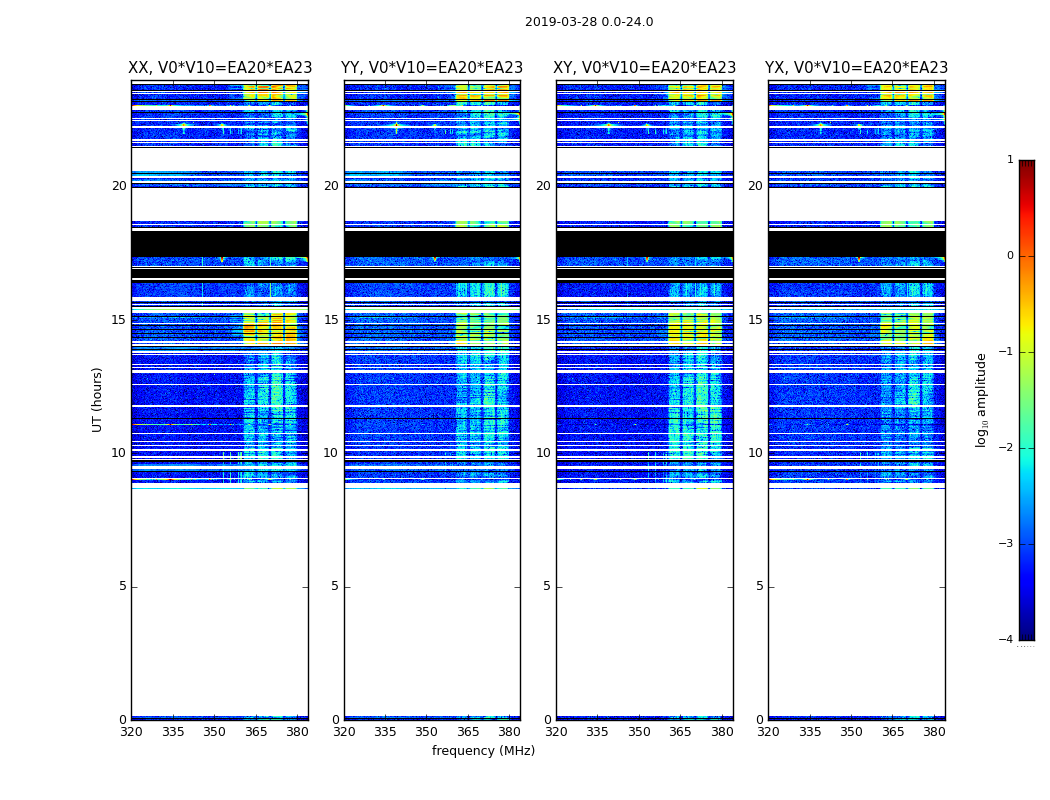Click the UT (hours) axis label
The height and width of the screenshot is (800, 1050).
[x=97, y=400]
